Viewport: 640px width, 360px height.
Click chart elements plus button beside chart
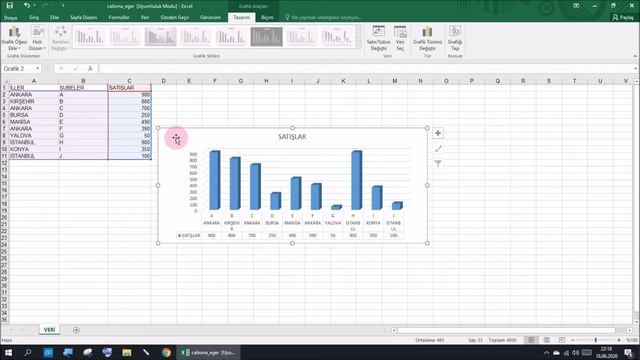(x=438, y=133)
